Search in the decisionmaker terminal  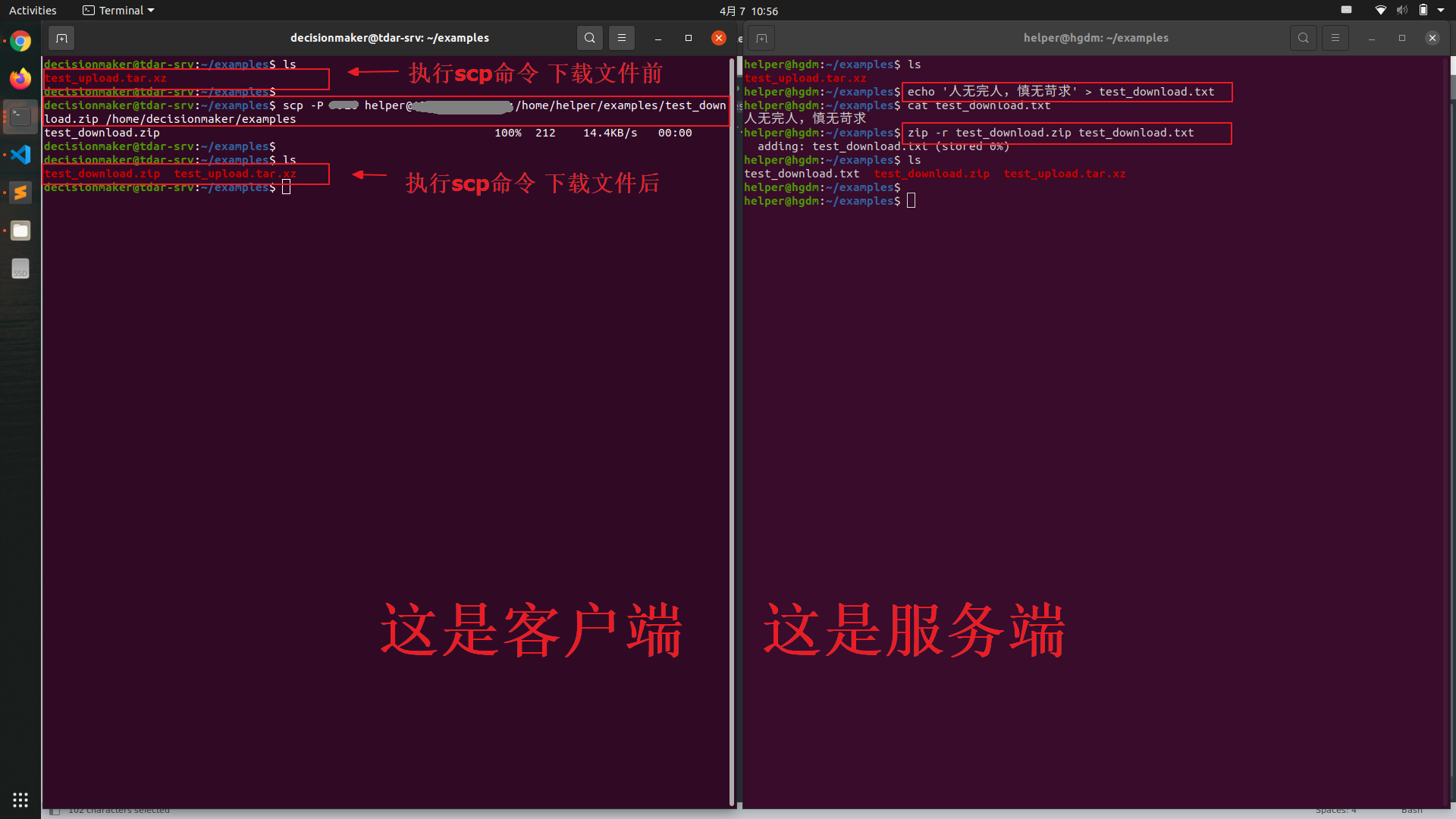pyautogui.click(x=590, y=38)
